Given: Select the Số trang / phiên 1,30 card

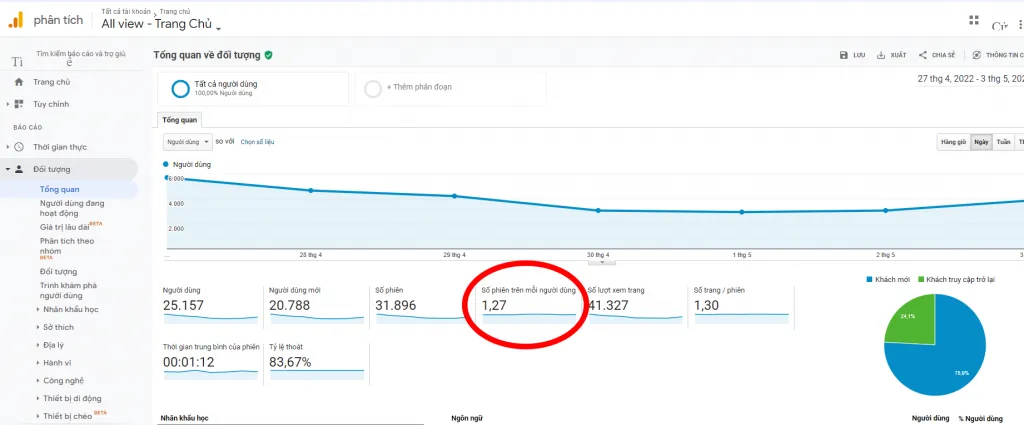Looking at the screenshot, I should 742,305.
